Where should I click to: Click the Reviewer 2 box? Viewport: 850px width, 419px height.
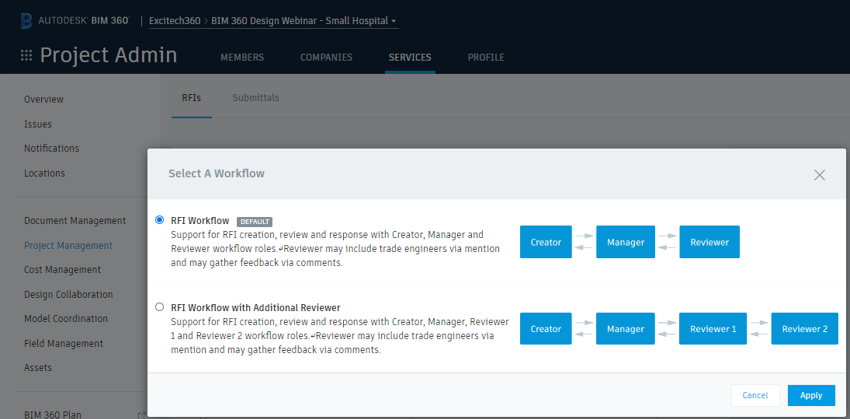tap(804, 328)
